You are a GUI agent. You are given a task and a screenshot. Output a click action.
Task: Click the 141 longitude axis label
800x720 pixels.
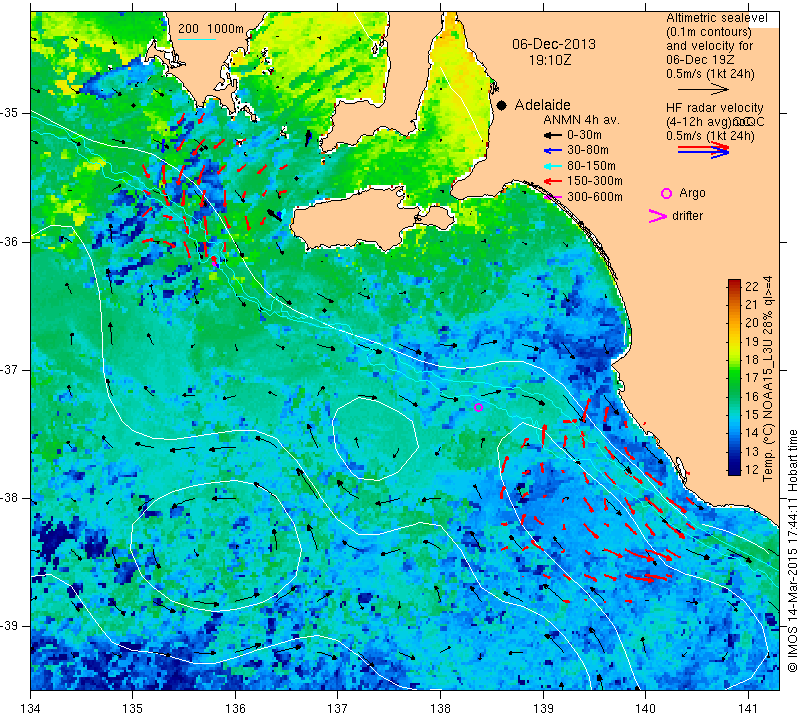(748, 709)
